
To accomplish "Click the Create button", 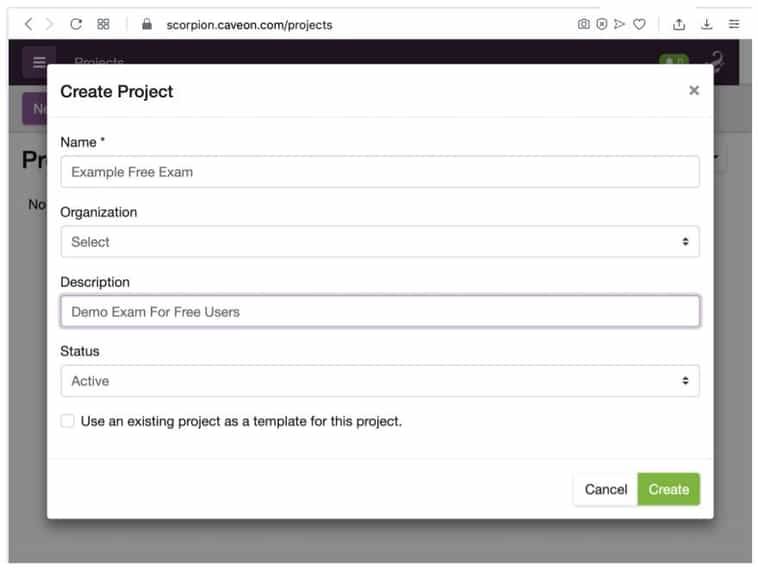I will (x=668, y=489).
